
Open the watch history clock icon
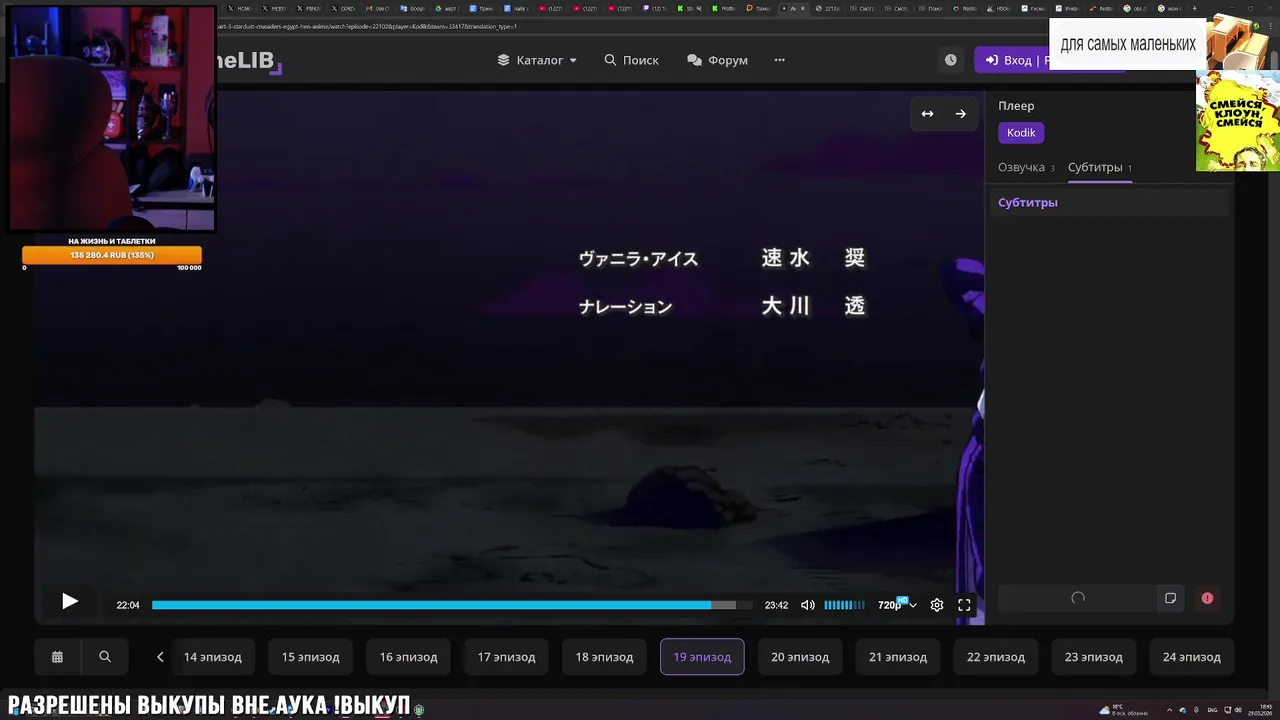point(950,60)
